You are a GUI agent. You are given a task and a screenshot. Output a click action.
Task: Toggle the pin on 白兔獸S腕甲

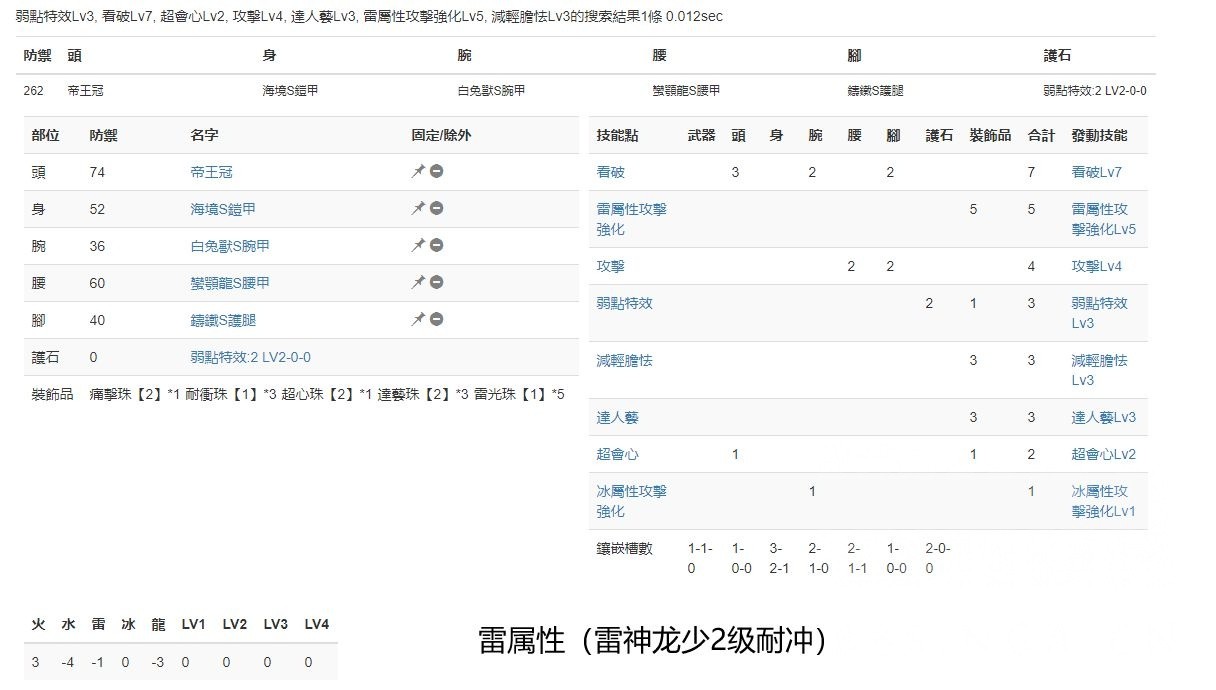click(418, 245)
